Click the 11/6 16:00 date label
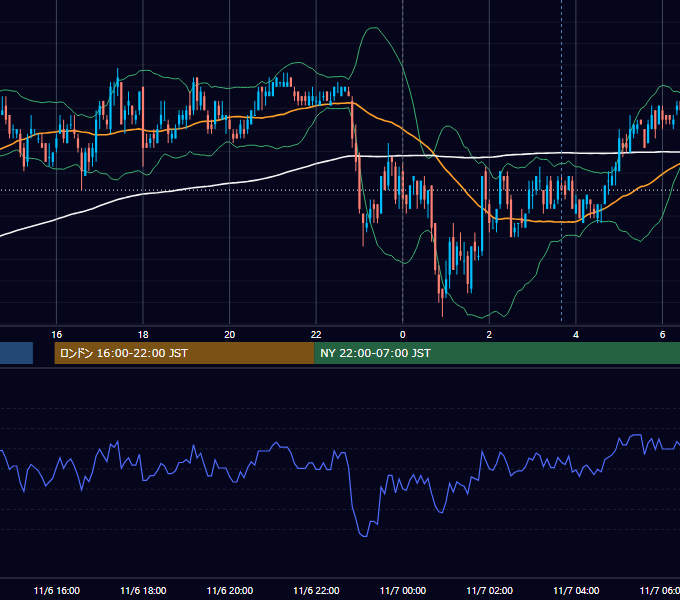680x600 pixels. click(x=57, y=591)
